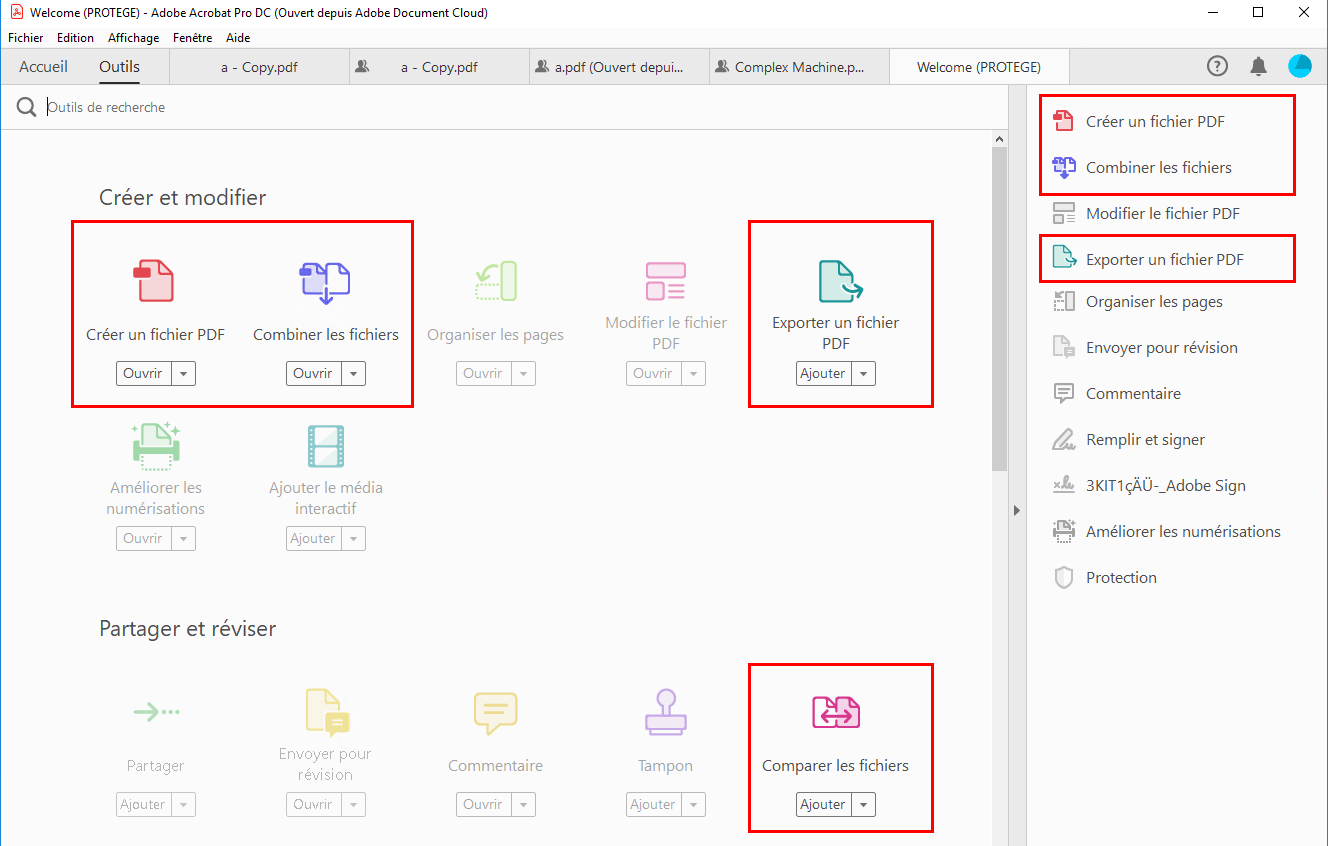
Task: Open the help question mark icon
Action: click(1217, 66)
